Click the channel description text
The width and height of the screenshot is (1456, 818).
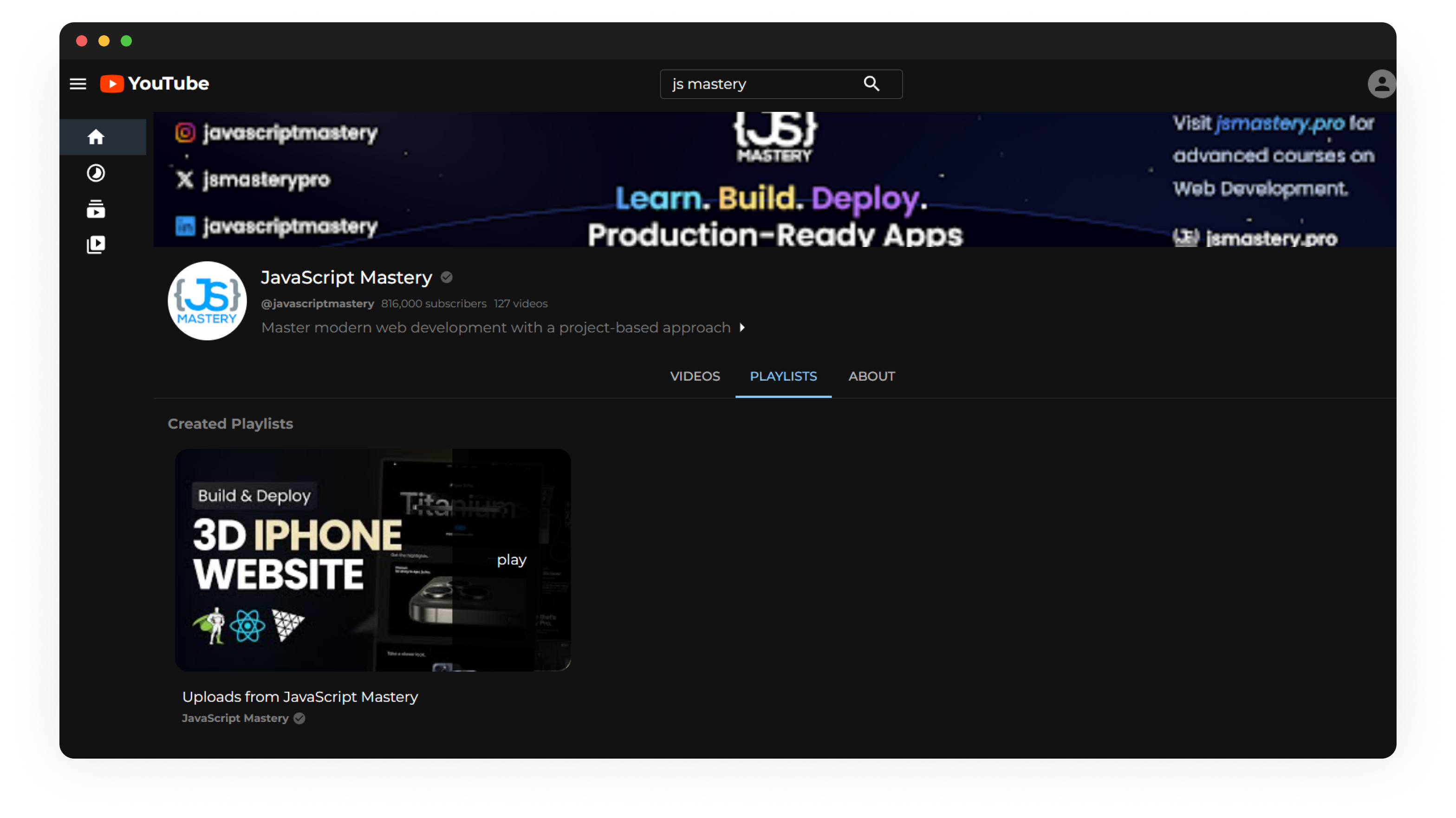pos(496,328)
